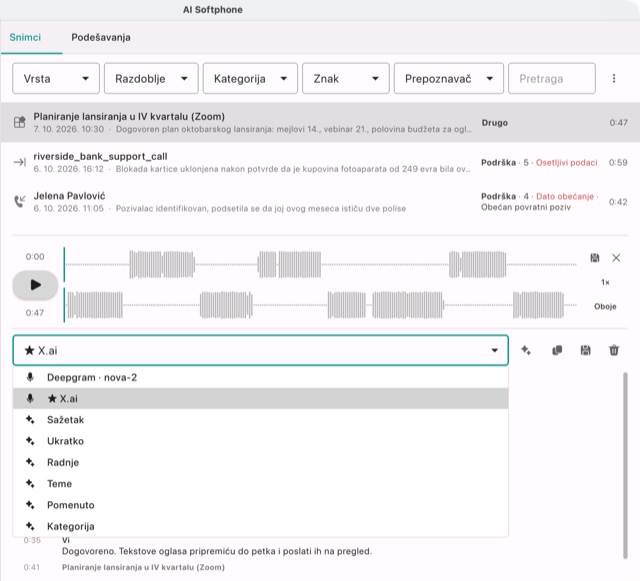Delete transcript with the trash icon
The width and height of the screenshot is (640, 581).
(x=614, y=350)
